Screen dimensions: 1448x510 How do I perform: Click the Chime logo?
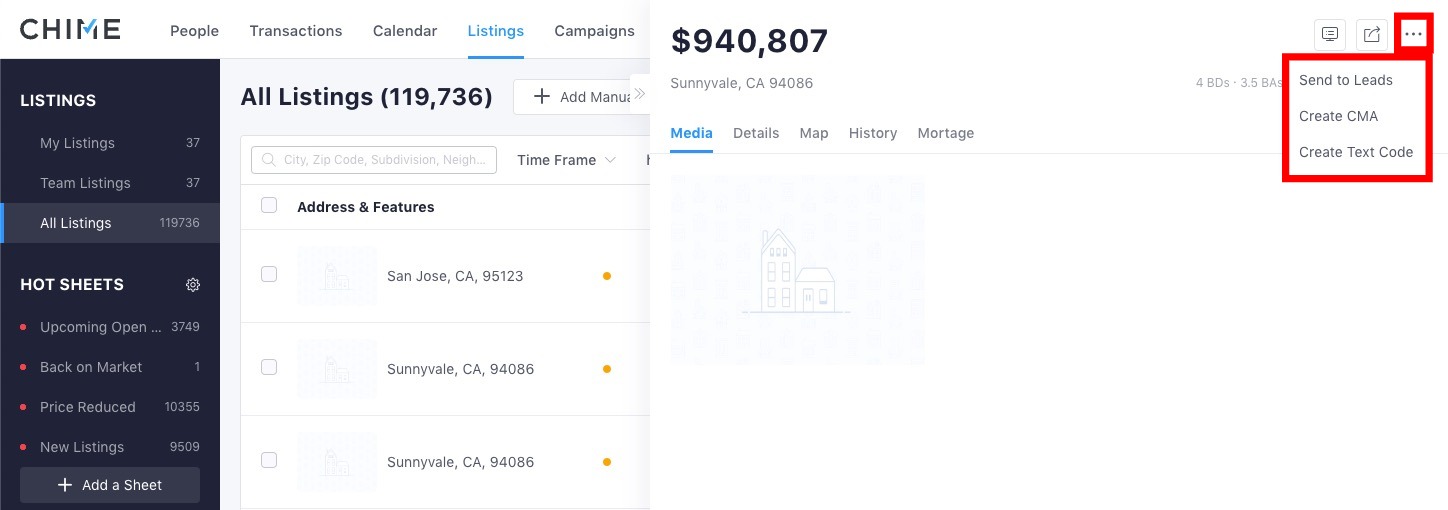[x=70, y=29]
